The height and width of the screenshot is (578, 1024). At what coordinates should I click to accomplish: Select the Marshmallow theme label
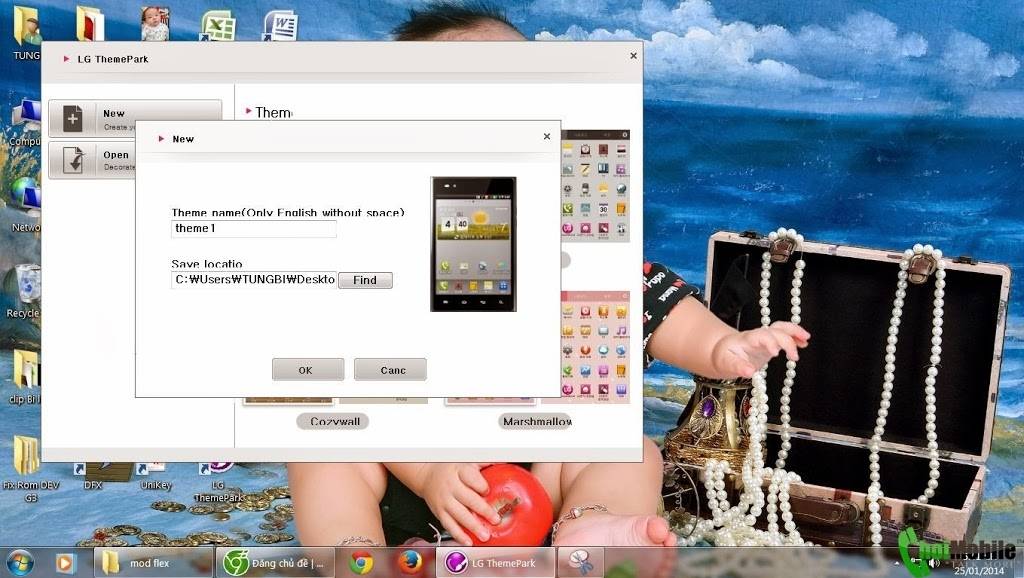536,421
